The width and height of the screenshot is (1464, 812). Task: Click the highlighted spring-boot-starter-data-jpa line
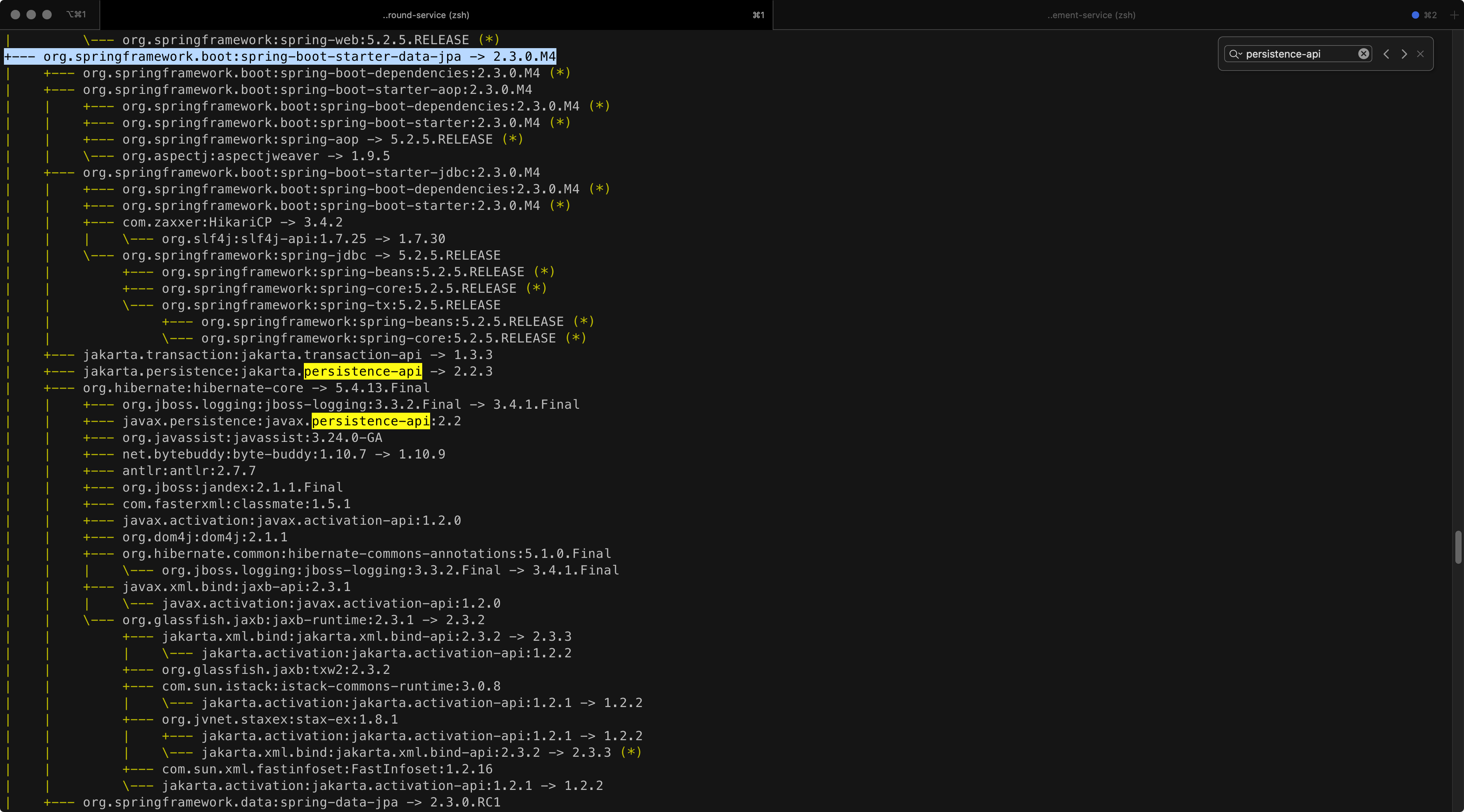280,56
